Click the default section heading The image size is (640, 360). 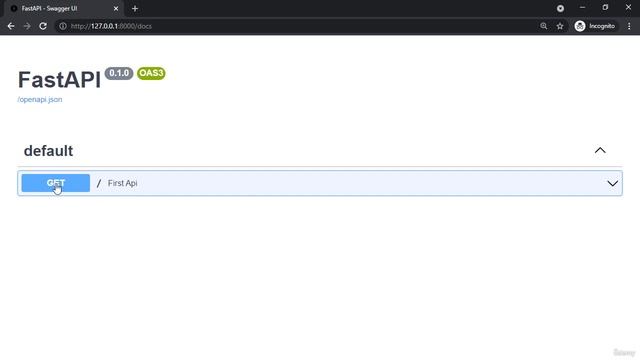[48, 151]
